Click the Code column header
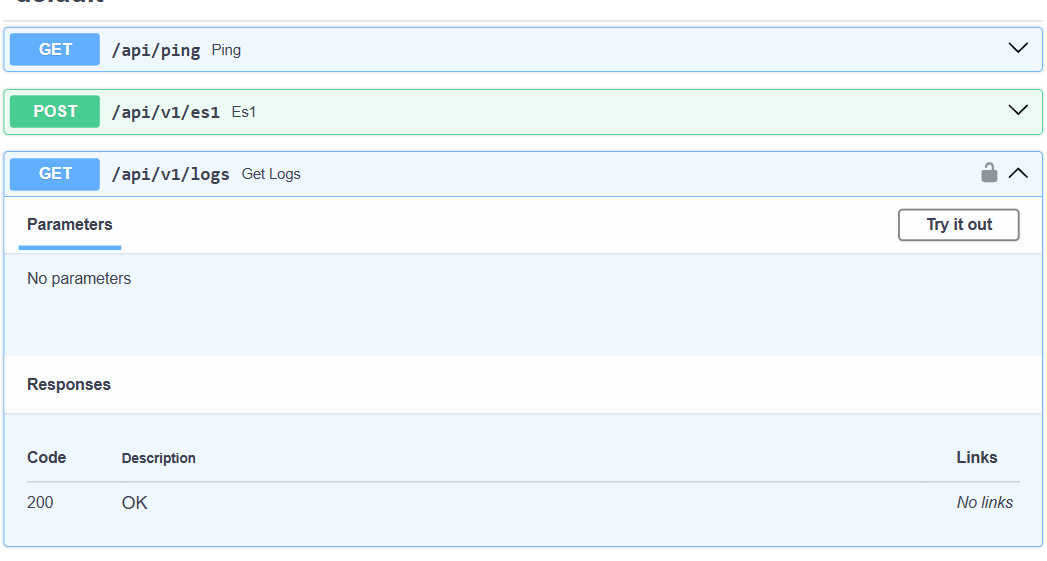1047x561 pixels. pyautogui.click(x=46, y=457)
